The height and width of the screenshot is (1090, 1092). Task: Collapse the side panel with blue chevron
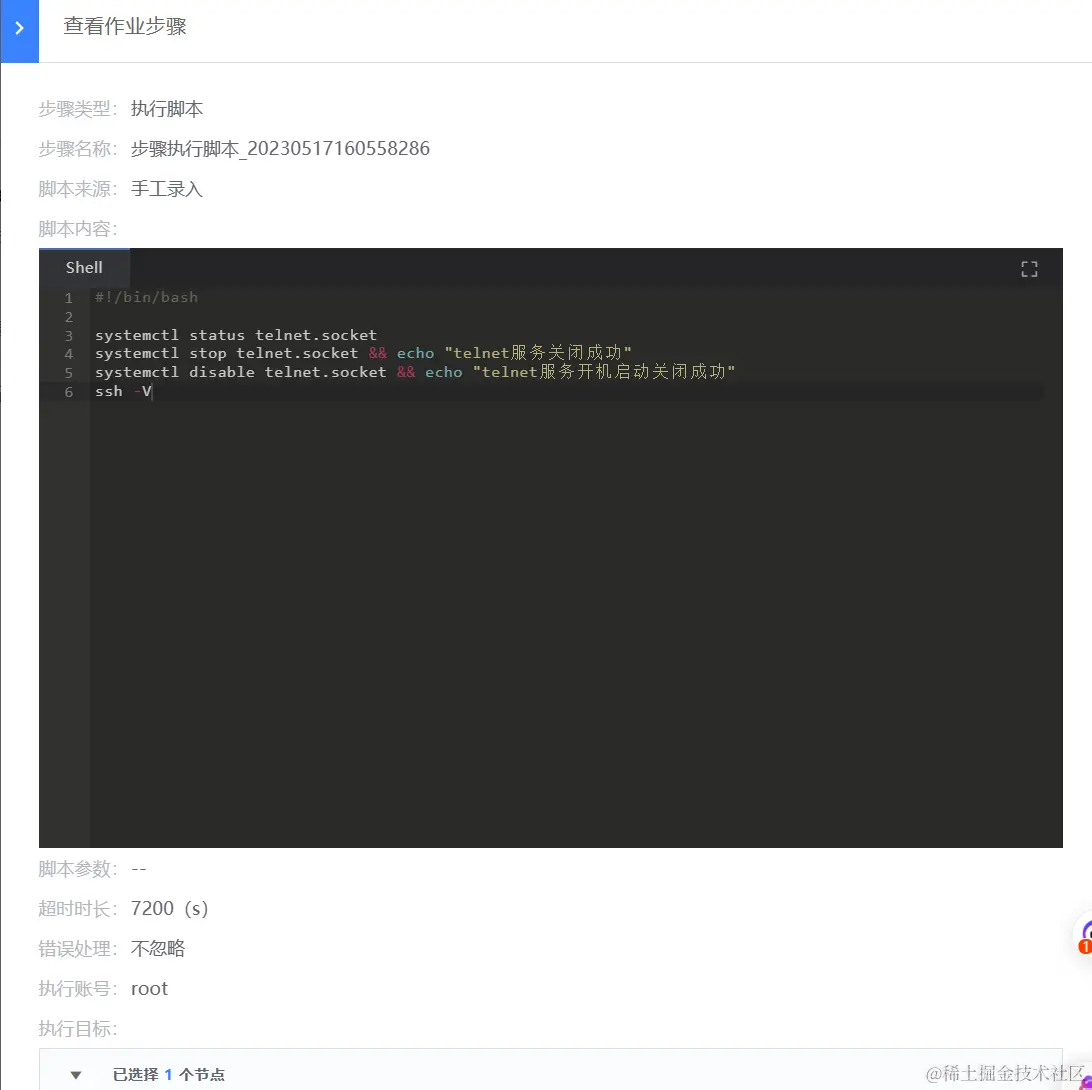click(x=20, y=29)
